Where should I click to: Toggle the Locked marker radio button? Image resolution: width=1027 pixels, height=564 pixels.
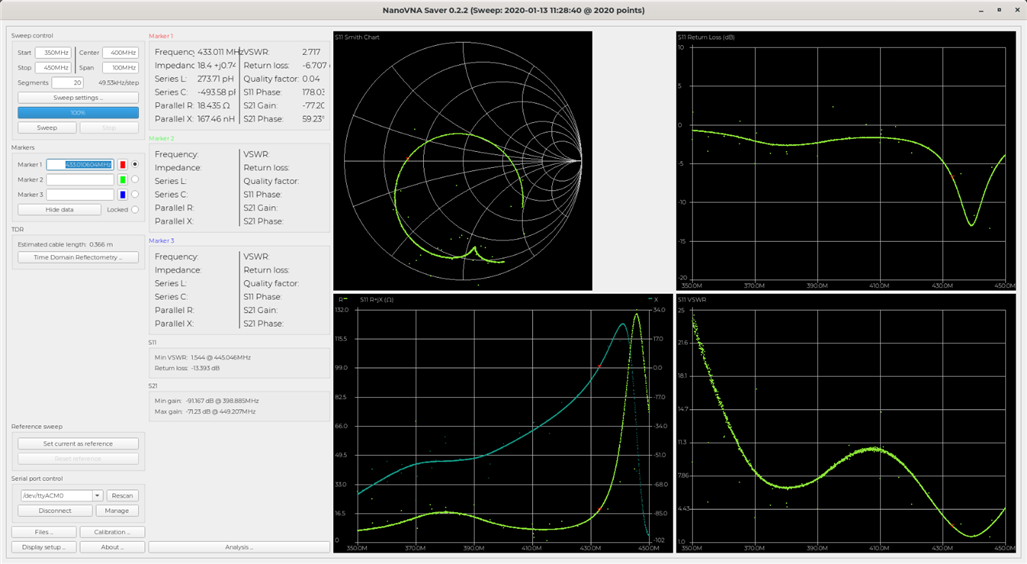pyautogui.click(x=135, y=210)
